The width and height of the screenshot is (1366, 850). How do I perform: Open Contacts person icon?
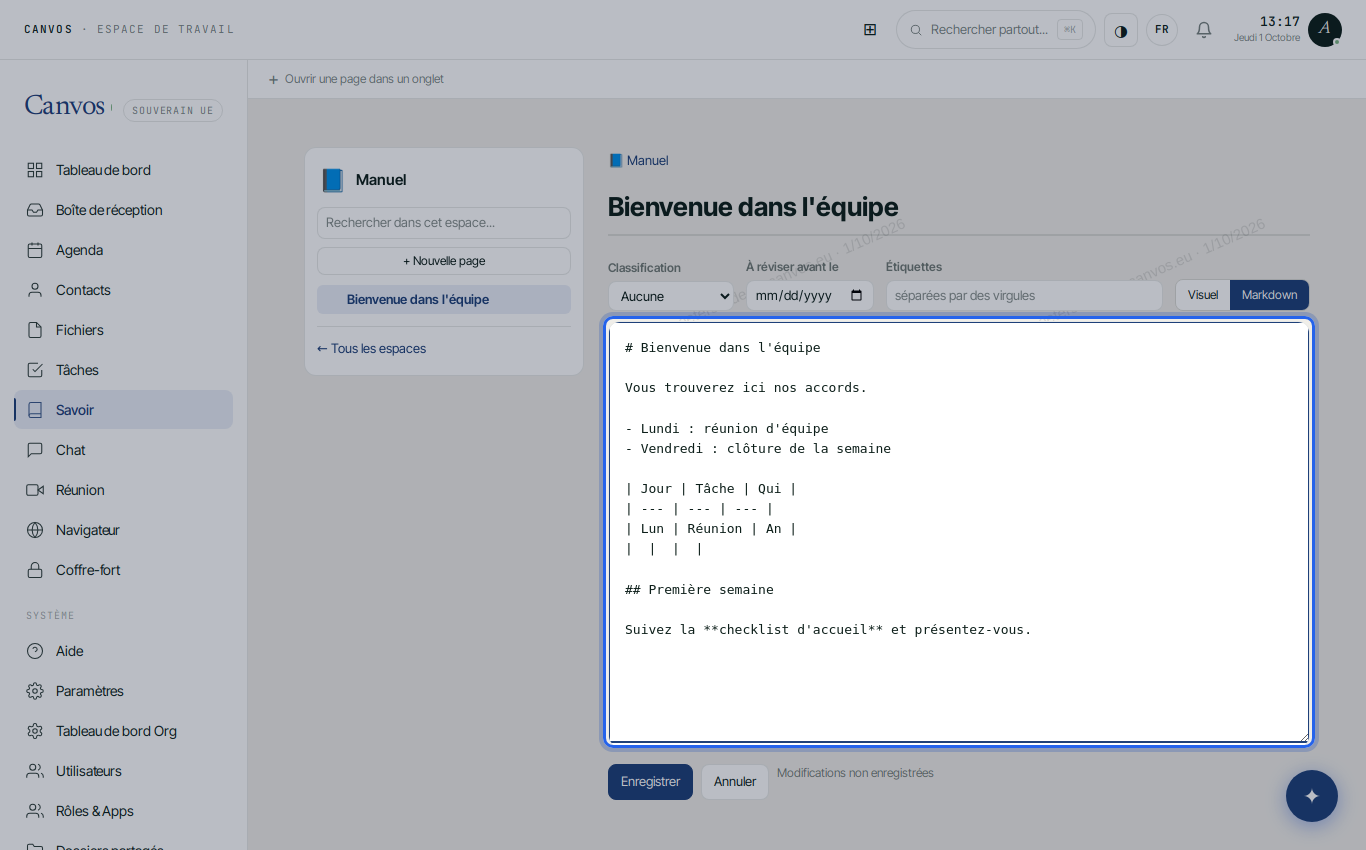coord(35,290)
